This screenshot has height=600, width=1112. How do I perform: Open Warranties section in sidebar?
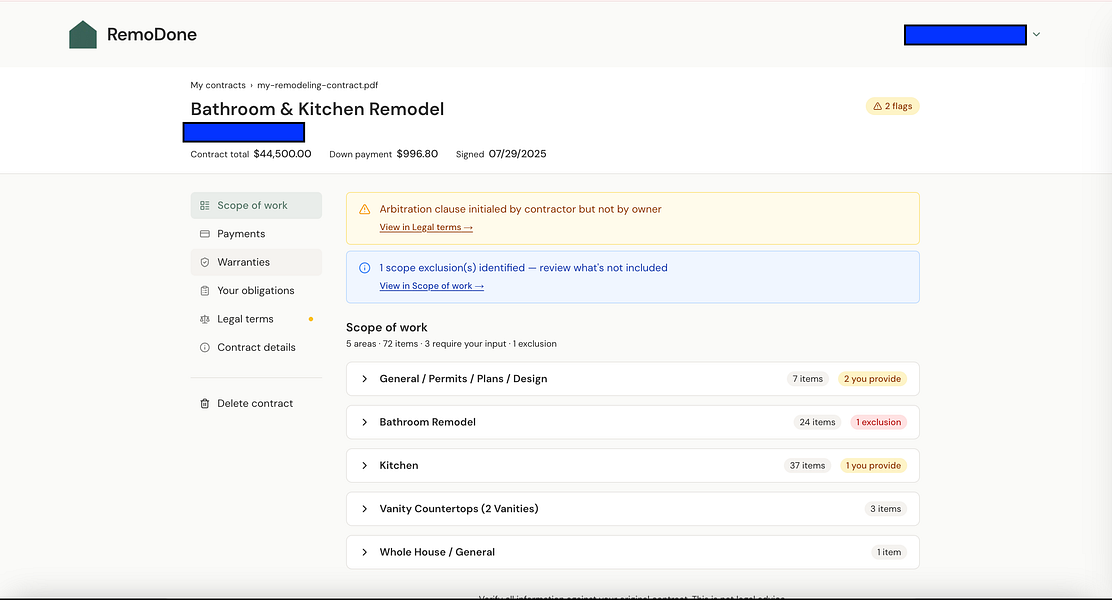pyautogui.click(x=256, y=262)
